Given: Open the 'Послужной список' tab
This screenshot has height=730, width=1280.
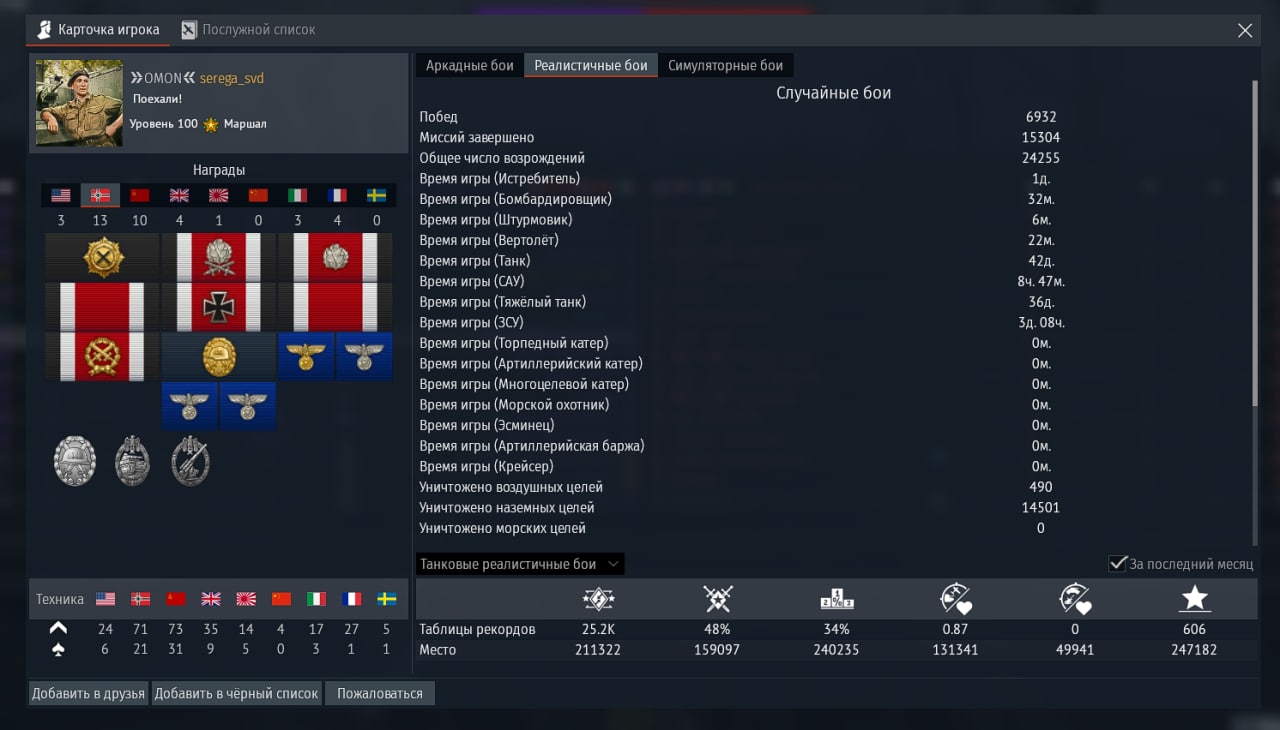Looking at the screenshot, I should point(248,30).
